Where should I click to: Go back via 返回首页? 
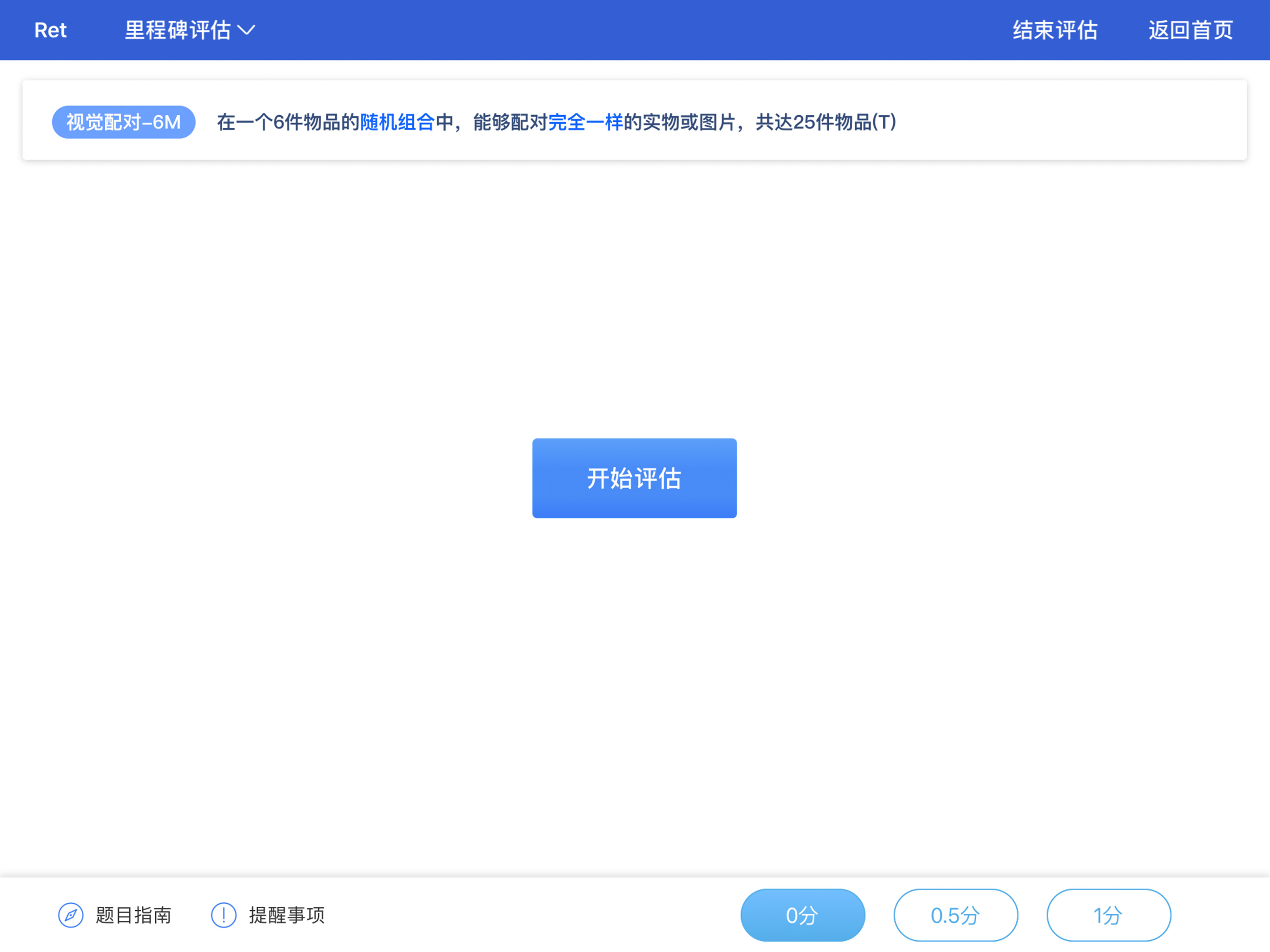(1191, 30)
